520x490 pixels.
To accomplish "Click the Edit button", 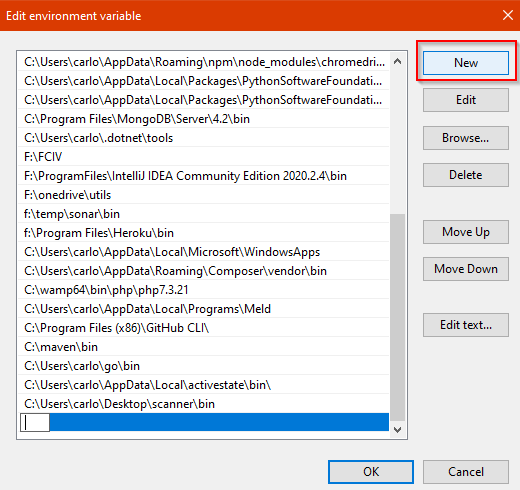I will pos(466,100).
